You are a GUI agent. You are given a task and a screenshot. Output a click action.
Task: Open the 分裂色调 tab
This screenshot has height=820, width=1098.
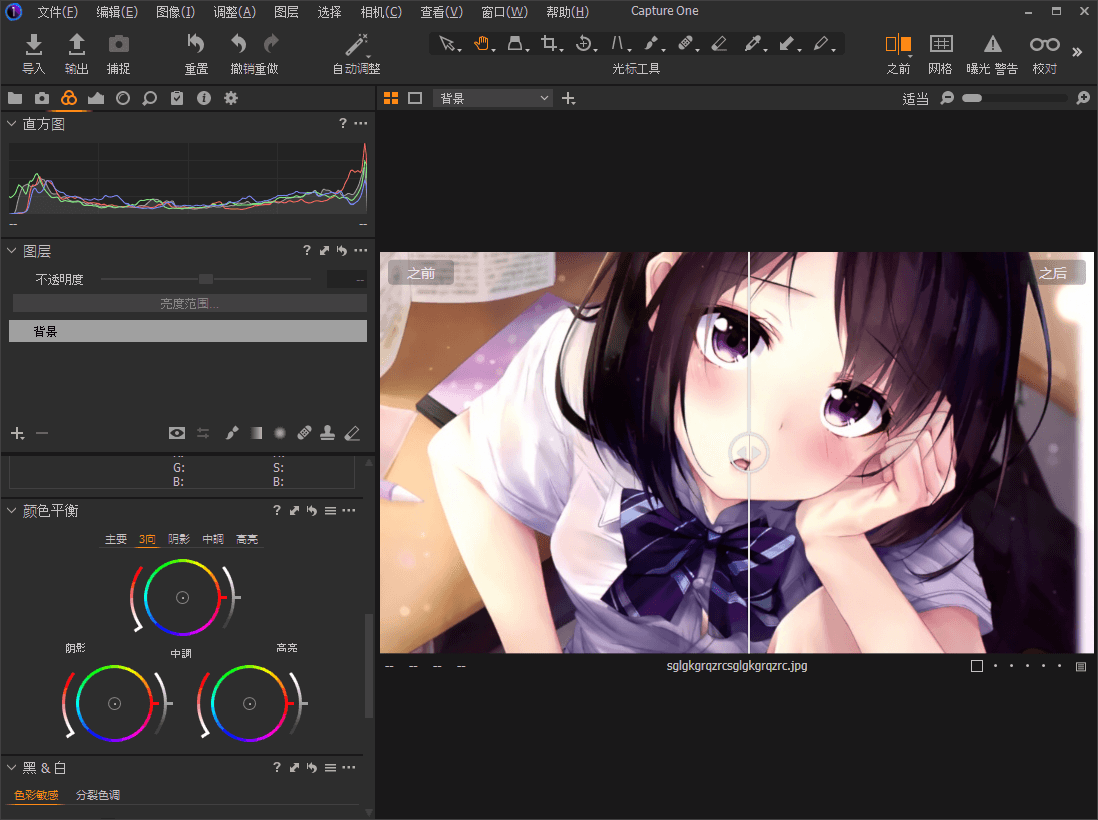(97, 795)
